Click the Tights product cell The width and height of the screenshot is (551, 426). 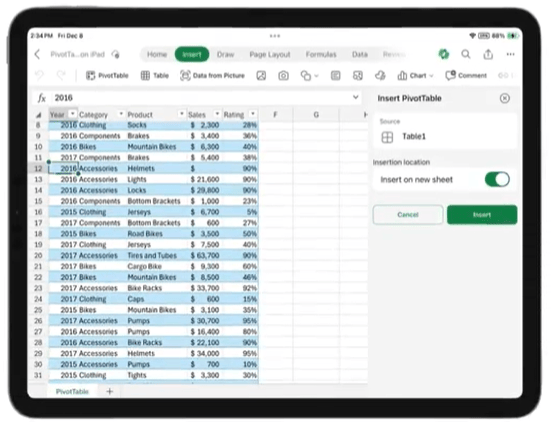click(157, 375)
